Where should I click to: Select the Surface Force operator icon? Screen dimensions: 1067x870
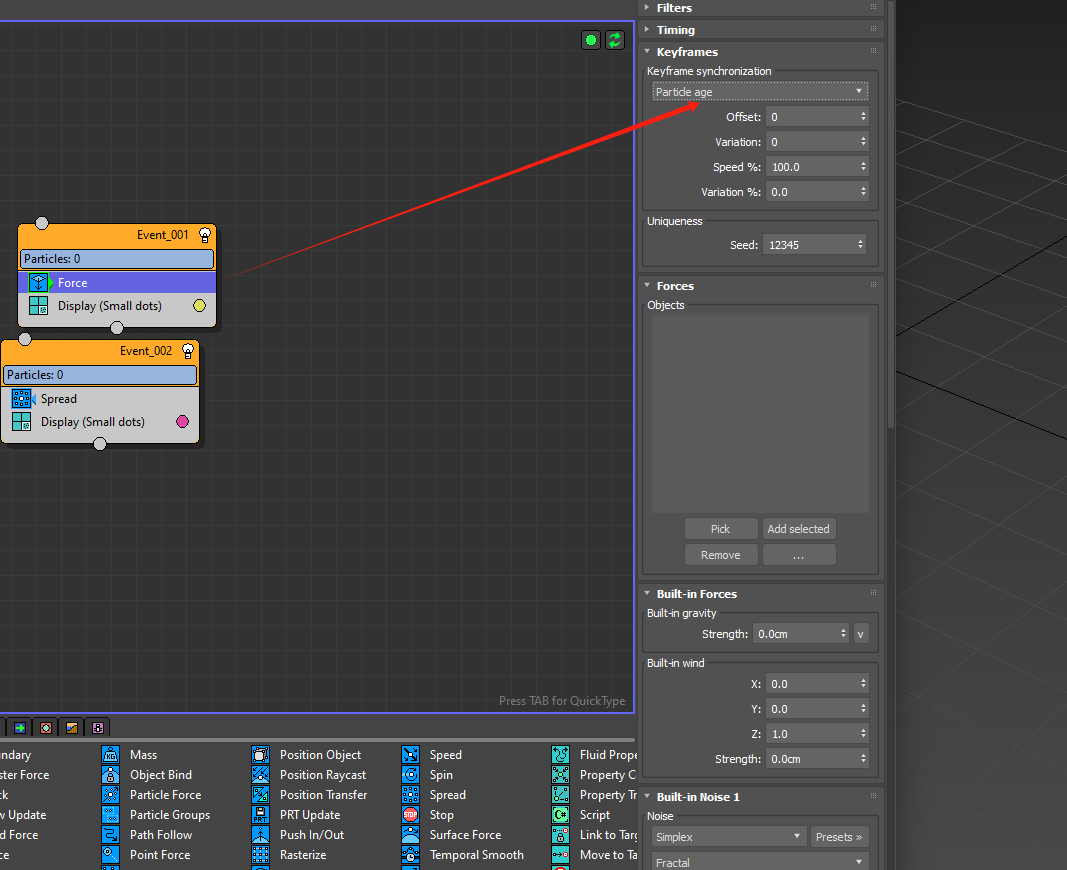point(411,835)
